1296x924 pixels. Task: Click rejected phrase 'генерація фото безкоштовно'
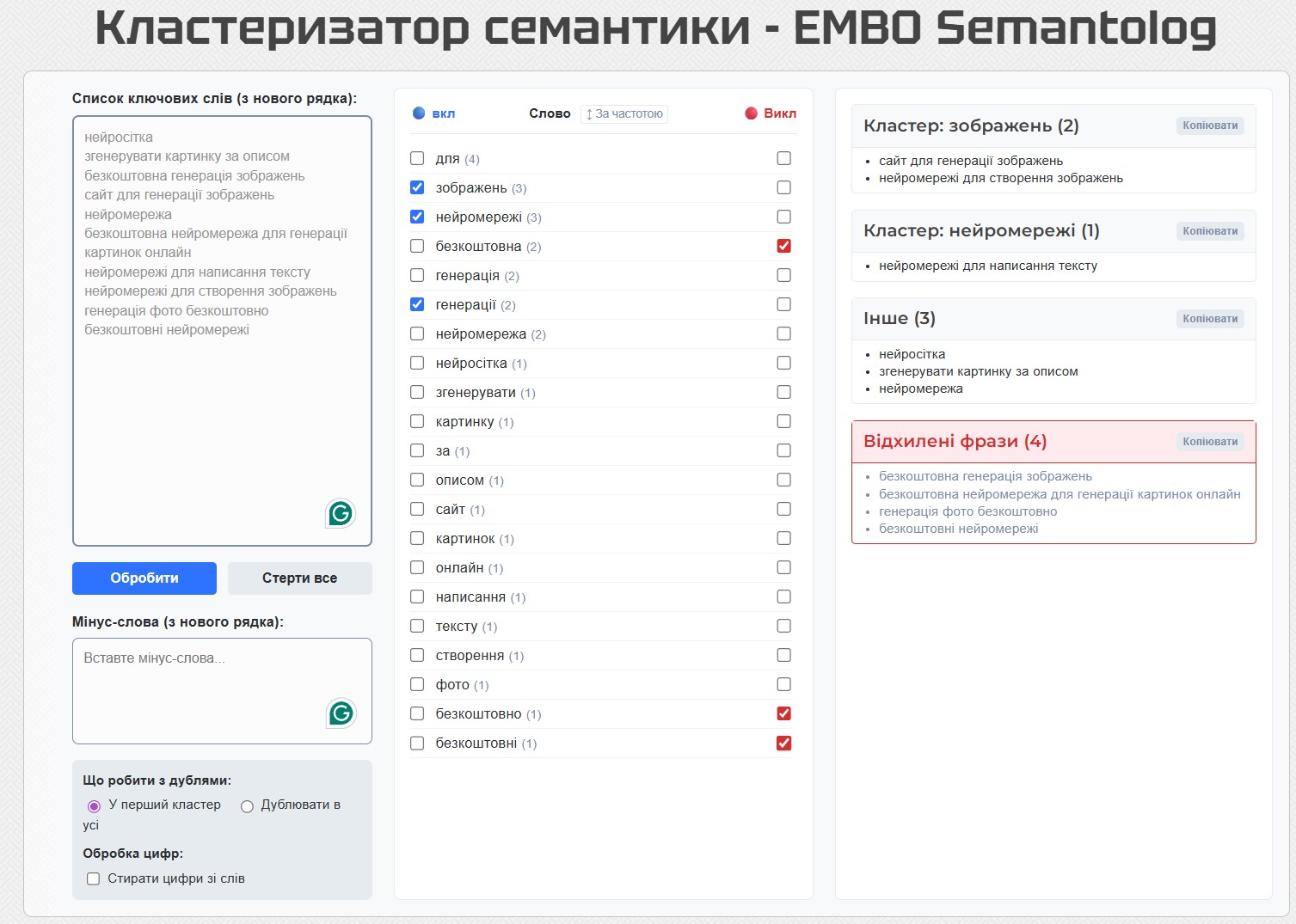coord(968,511)
